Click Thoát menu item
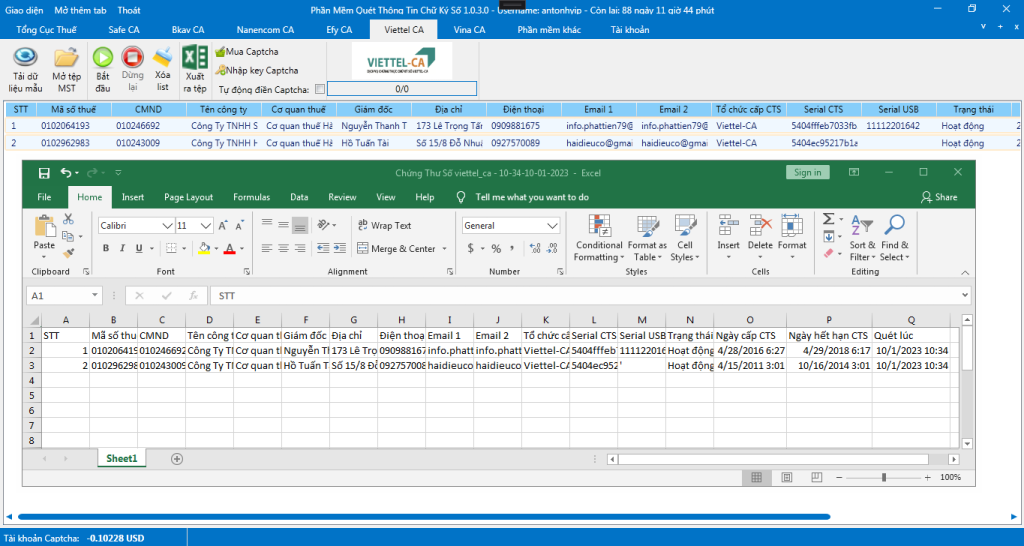The height and width of the screenshot is (546, 1024). [x=129, y=10]
